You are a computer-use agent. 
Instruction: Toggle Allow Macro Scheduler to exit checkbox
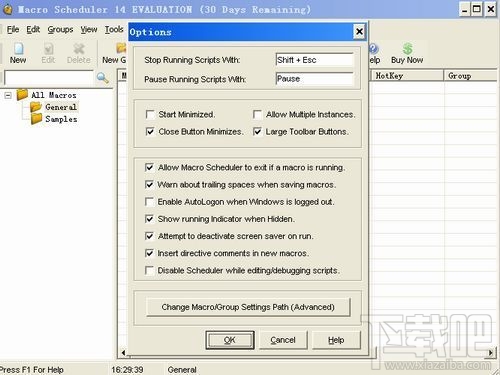(x=149, y=167)
